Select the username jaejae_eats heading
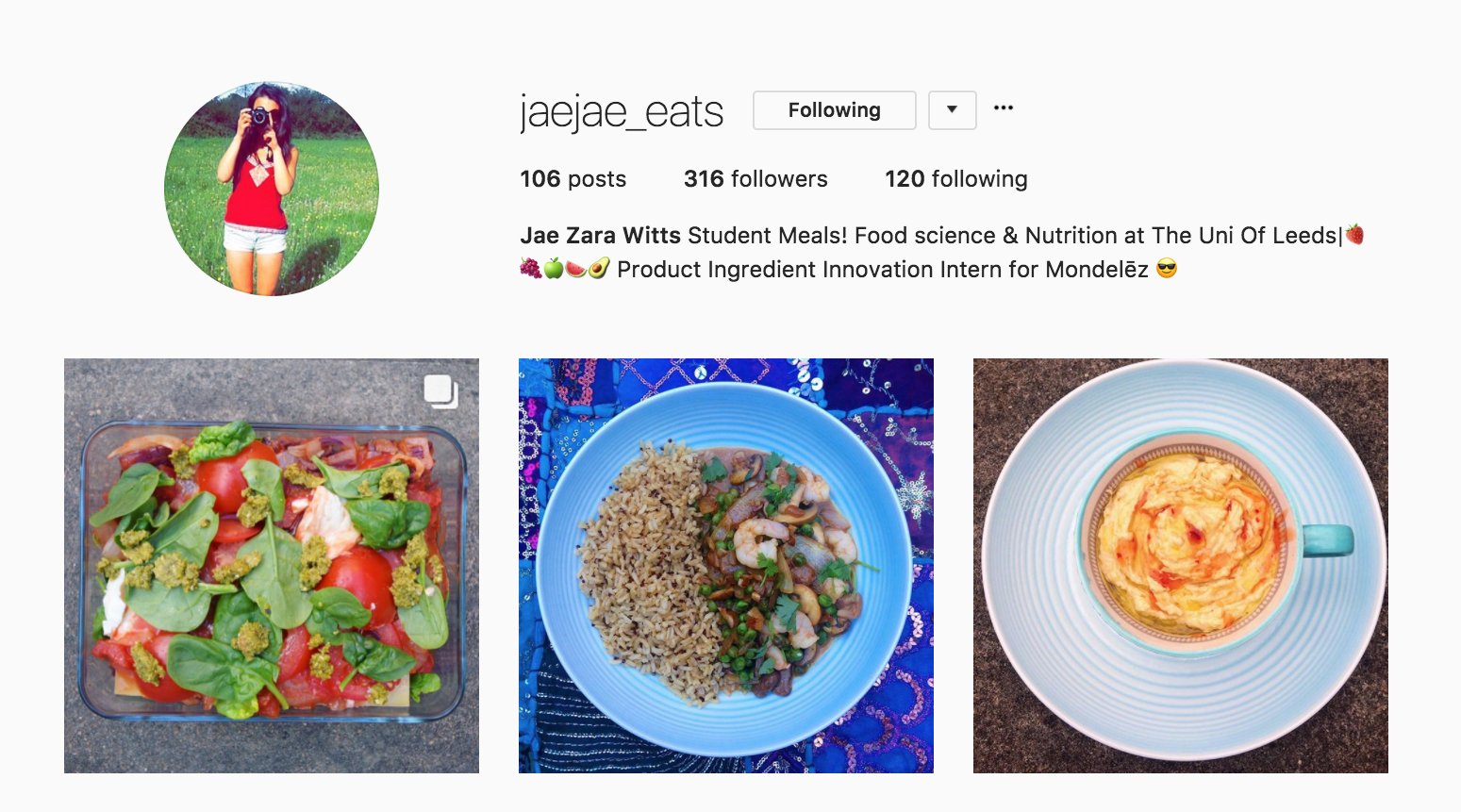 point(621,110)
